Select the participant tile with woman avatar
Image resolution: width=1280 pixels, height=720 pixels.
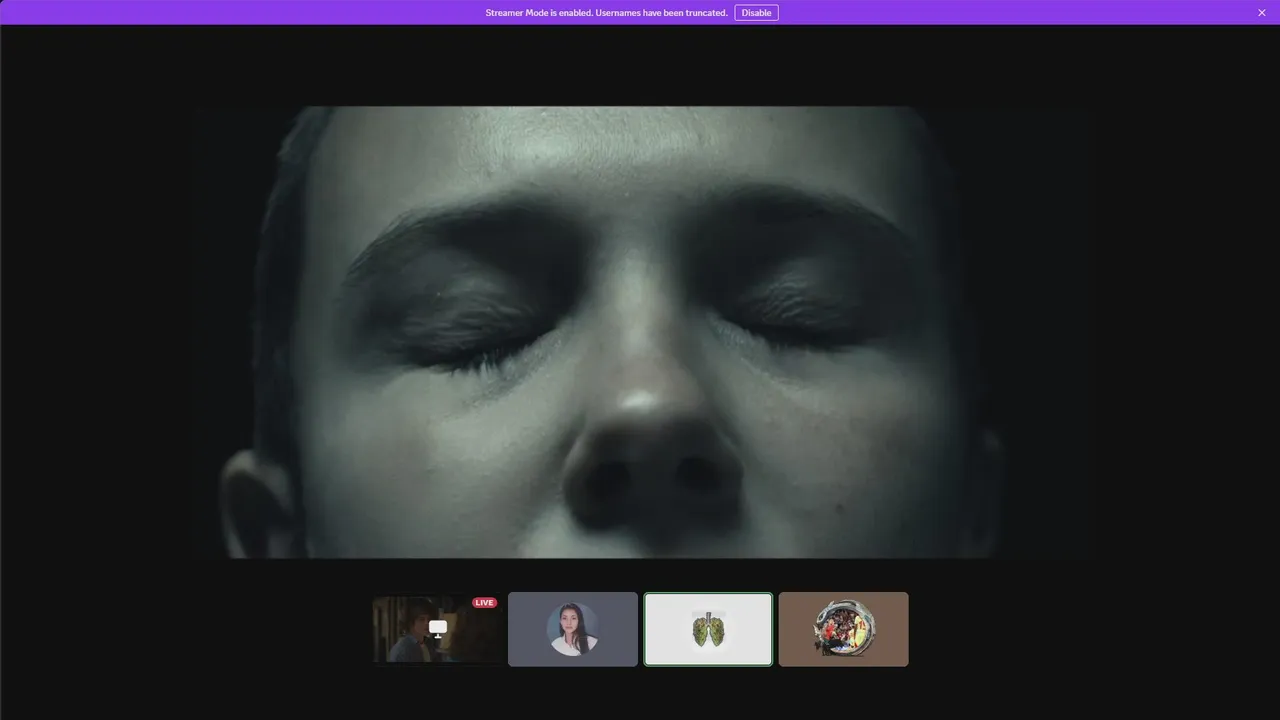coord(573,629)
